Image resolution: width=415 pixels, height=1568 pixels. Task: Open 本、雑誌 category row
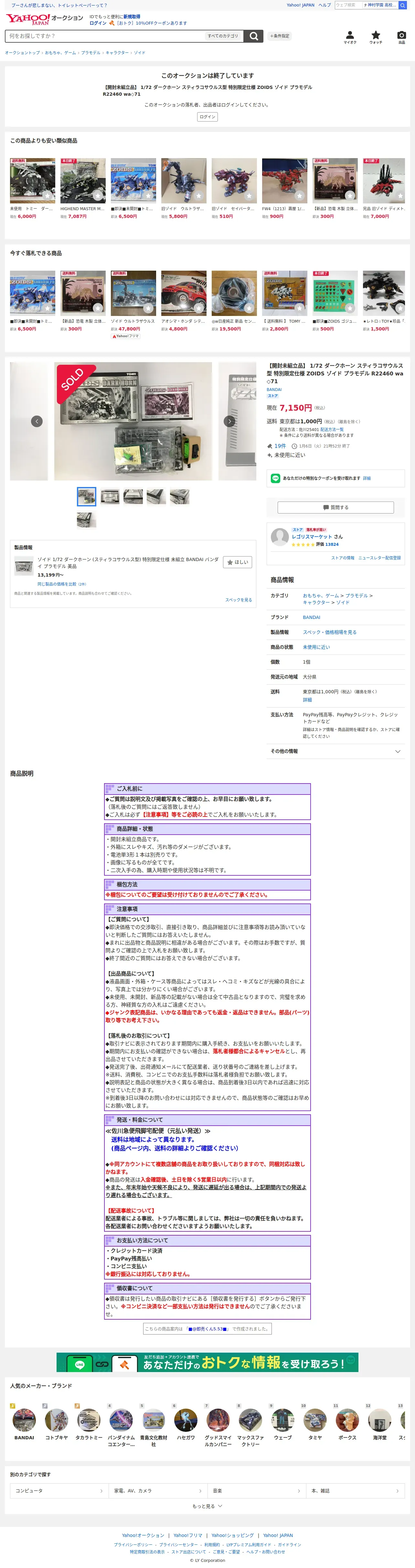(355, 1491)
